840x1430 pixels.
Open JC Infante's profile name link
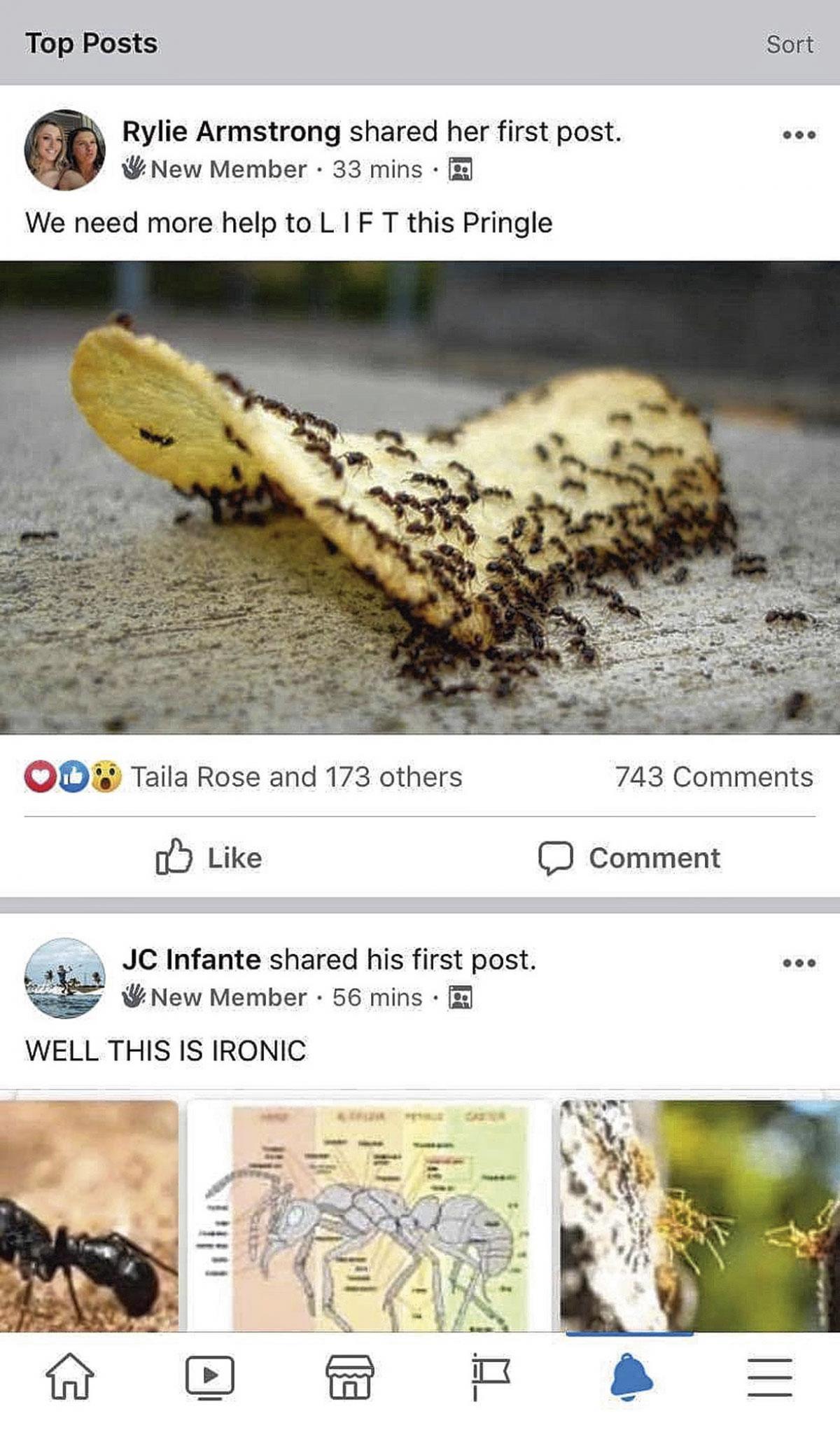tap(191, 959)
